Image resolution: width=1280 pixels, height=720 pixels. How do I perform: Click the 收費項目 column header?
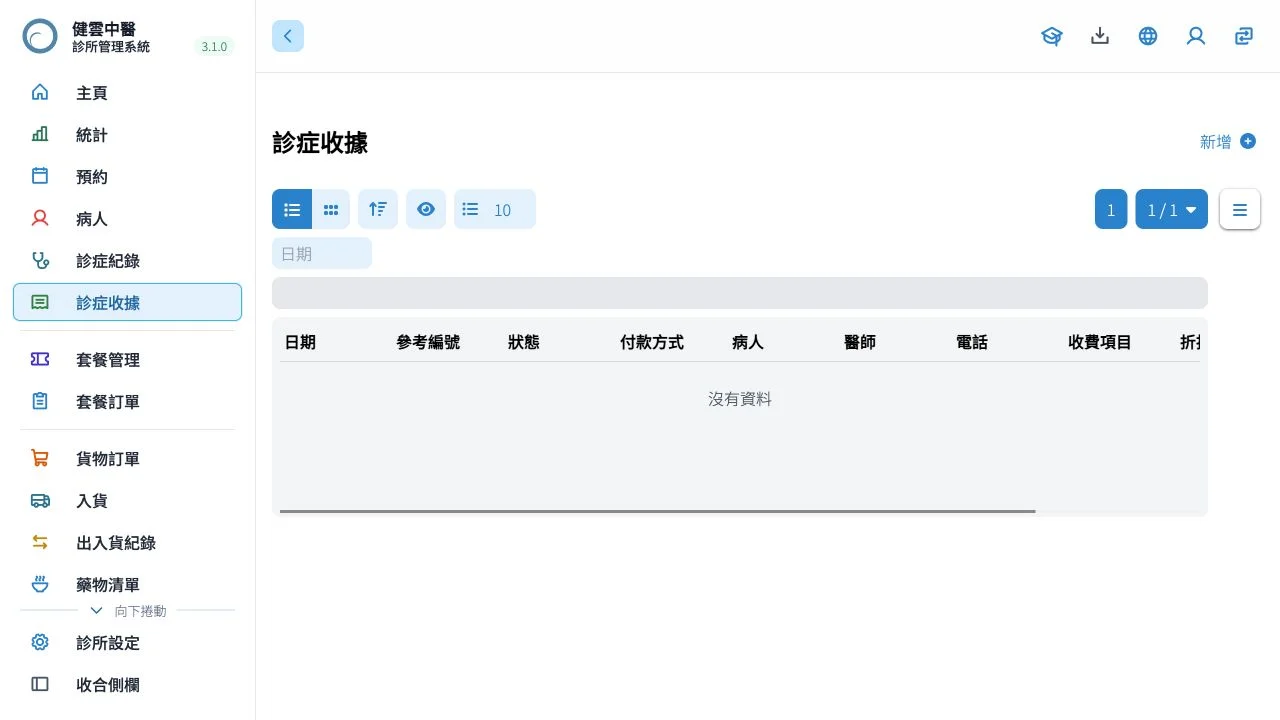click(x=1100, y=342)
